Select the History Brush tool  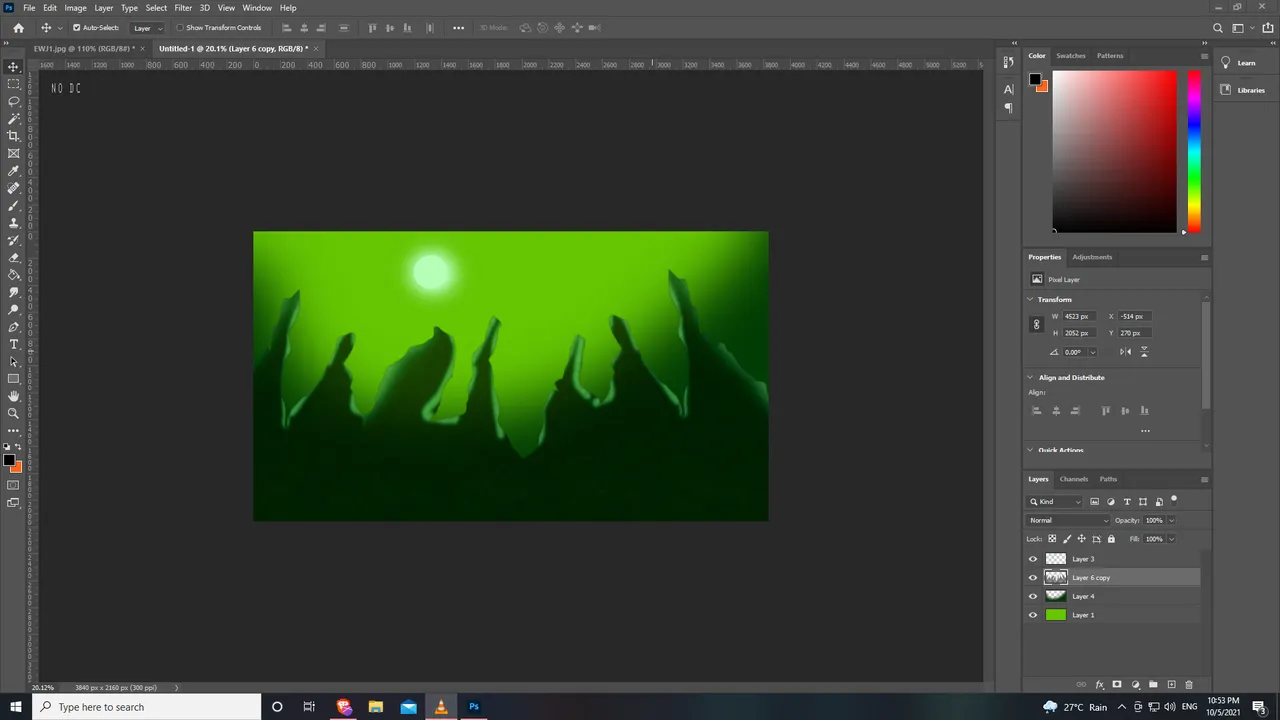pyautogui.click(x=13, y=240)
